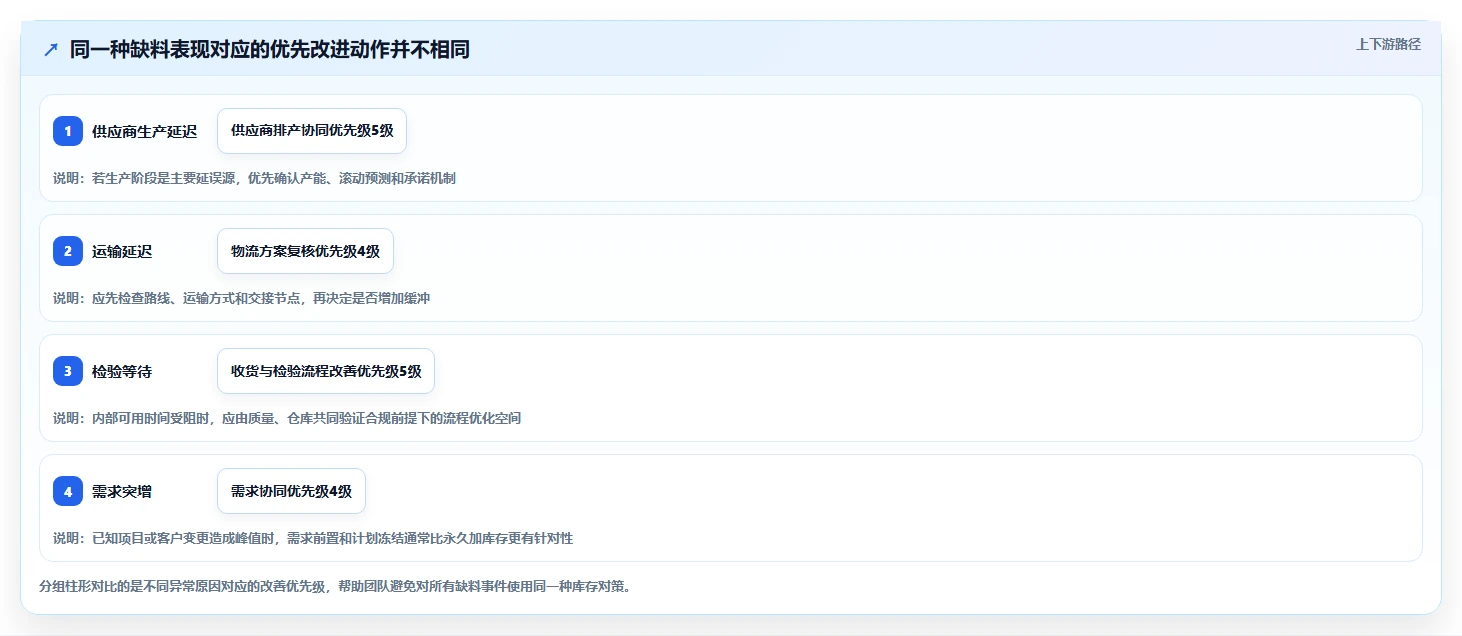Click the 说明 text about 质量、仓库共同验证
This screenshot has height=636, width=1462.
tap(287, 418)
